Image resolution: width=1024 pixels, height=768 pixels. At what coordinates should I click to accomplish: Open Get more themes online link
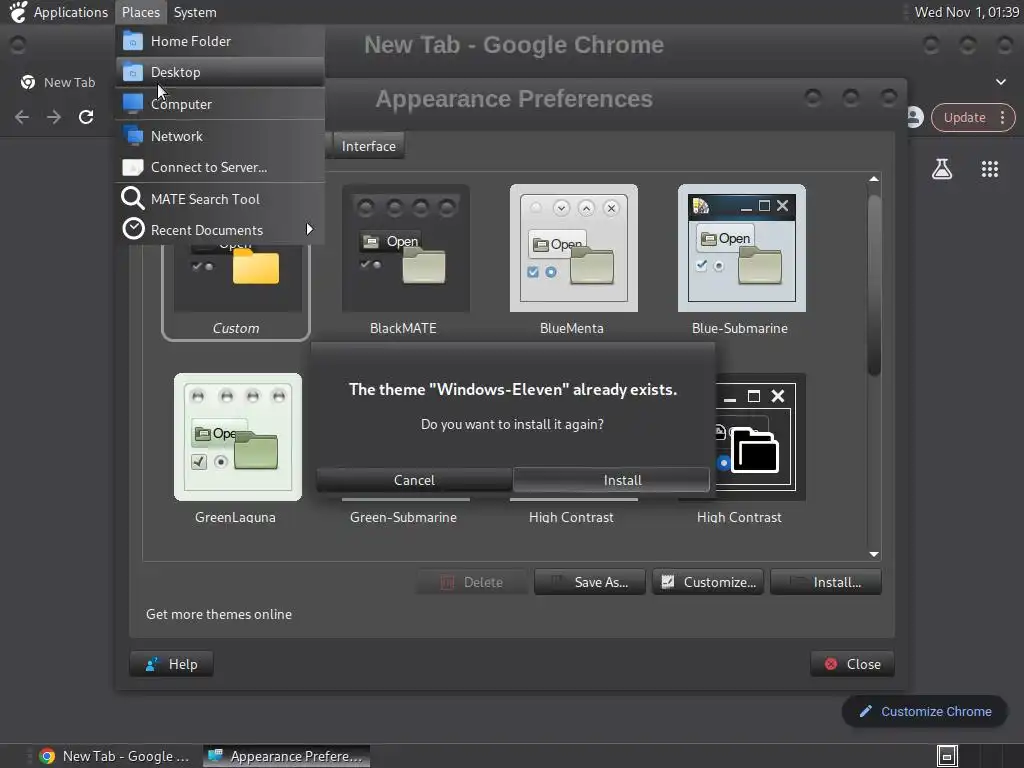[219, 614]
